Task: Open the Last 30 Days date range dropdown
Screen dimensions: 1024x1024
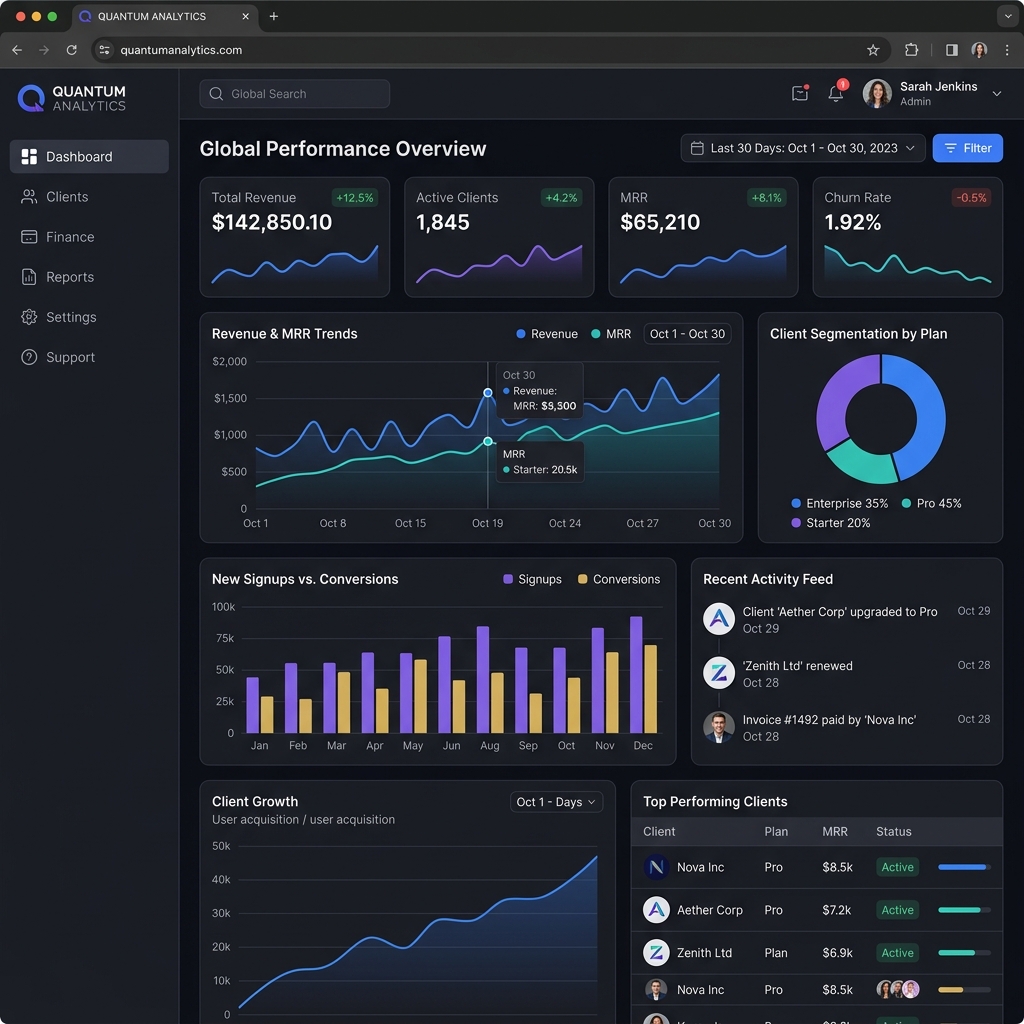Action: 803,148
